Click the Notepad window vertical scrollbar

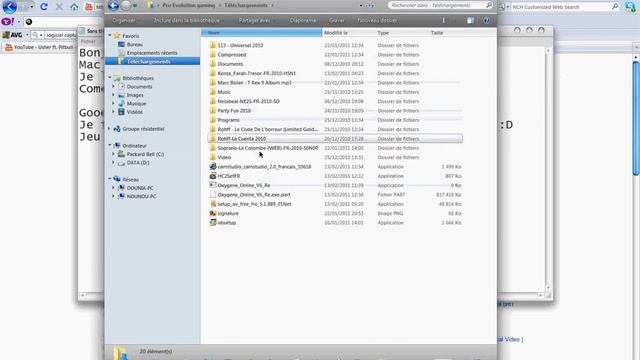[548, 169]
